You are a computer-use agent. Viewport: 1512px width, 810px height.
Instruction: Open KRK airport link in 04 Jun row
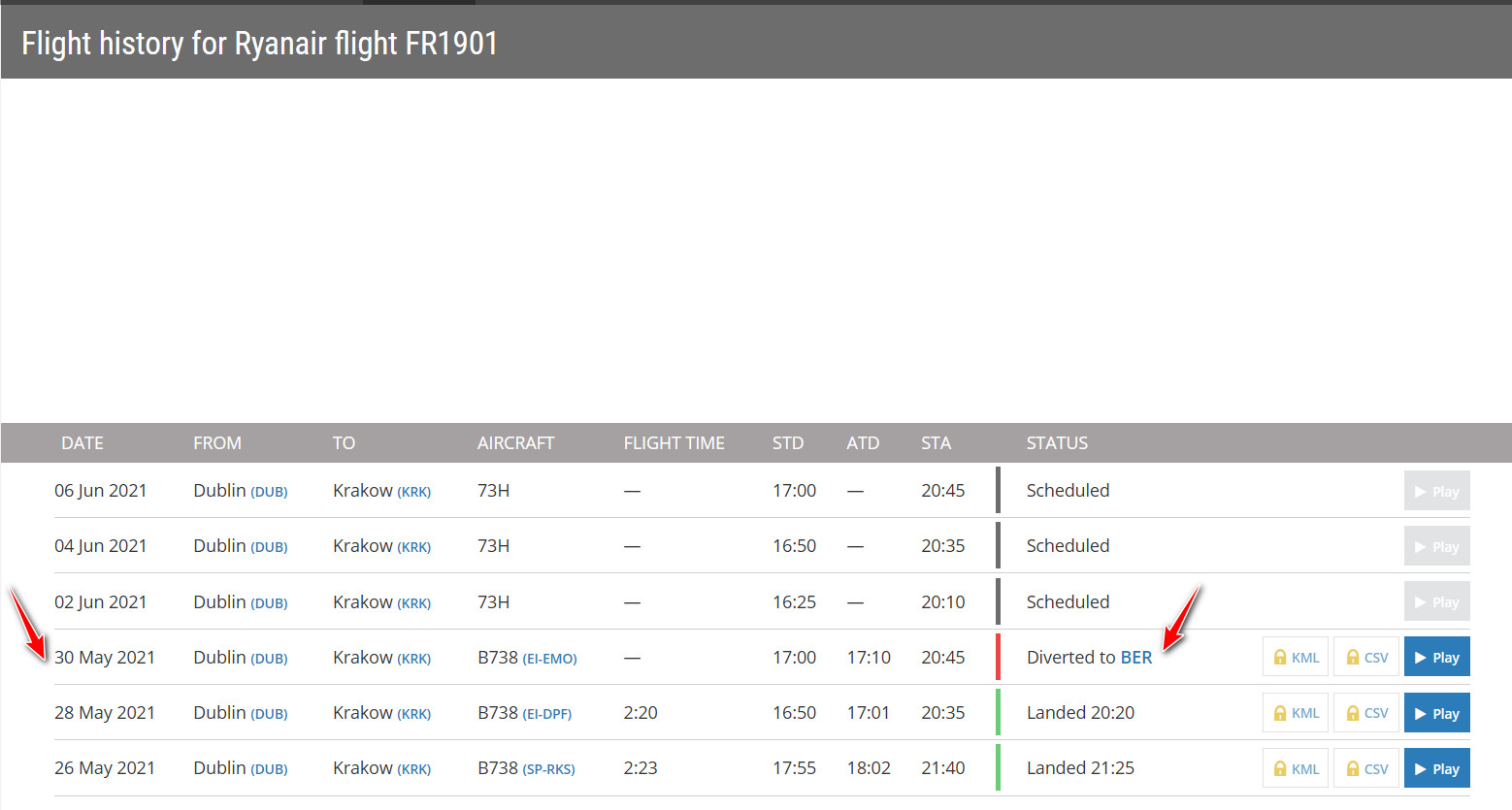[x=414, y=547]
